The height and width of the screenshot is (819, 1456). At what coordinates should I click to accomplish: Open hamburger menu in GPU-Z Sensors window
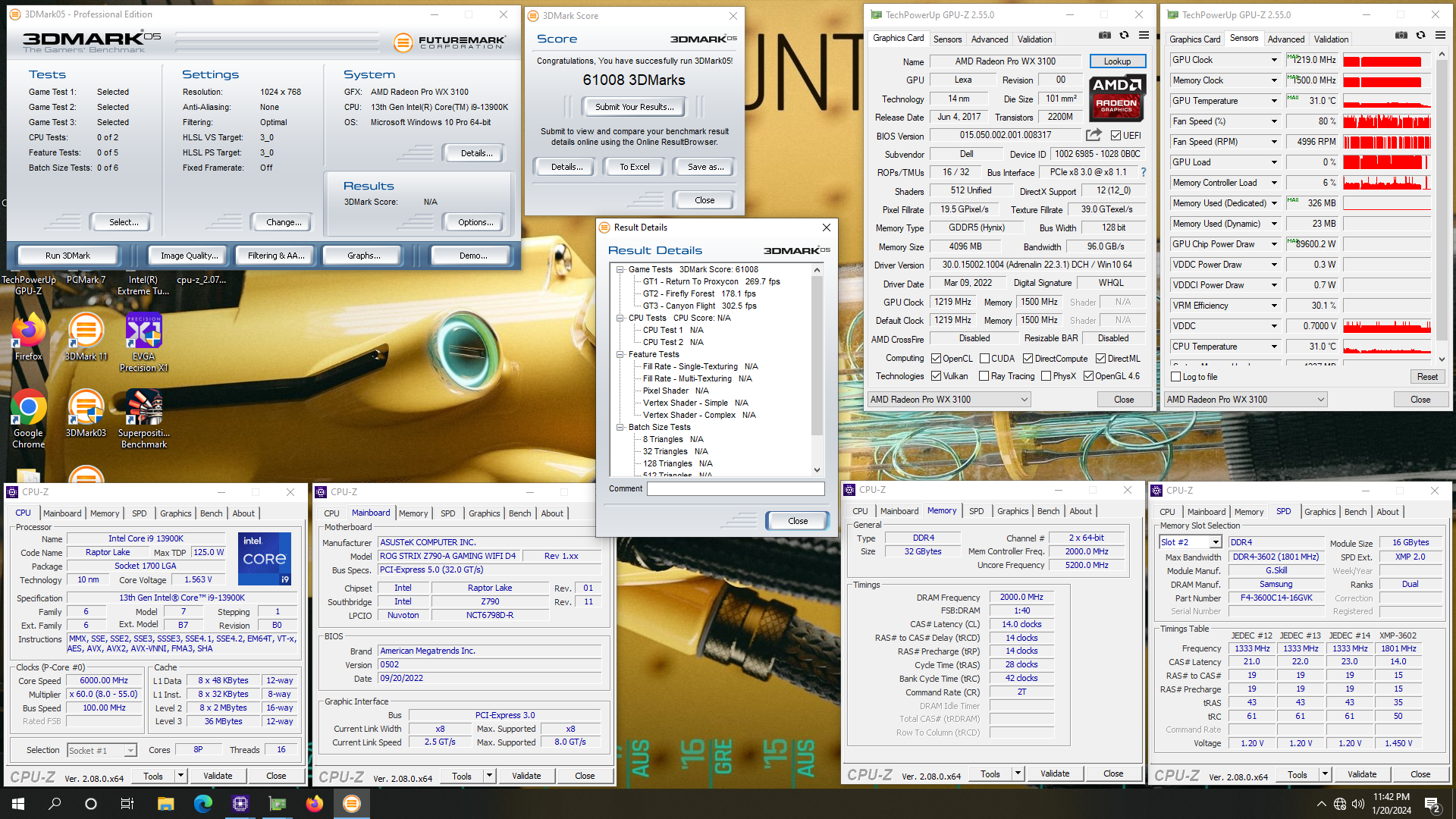[x=1440, y=36]
